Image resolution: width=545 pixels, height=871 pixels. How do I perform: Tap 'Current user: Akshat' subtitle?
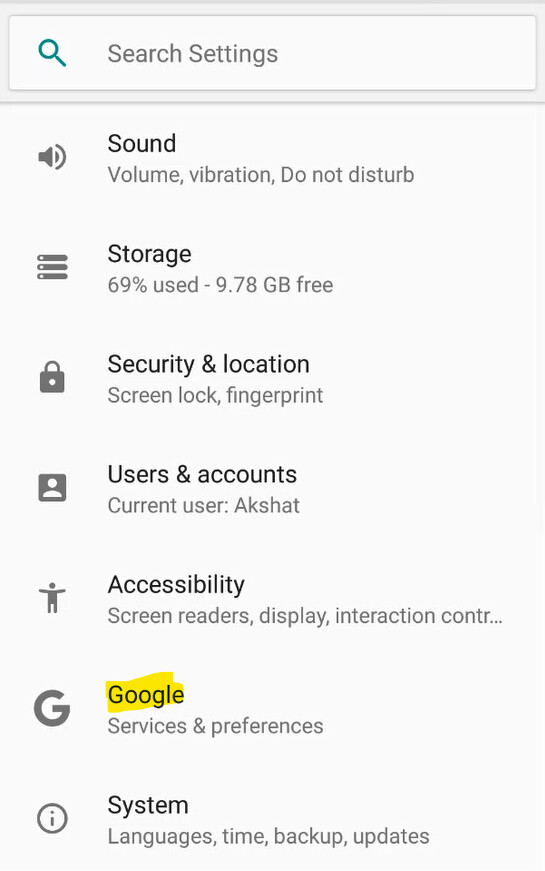(204, 505)
